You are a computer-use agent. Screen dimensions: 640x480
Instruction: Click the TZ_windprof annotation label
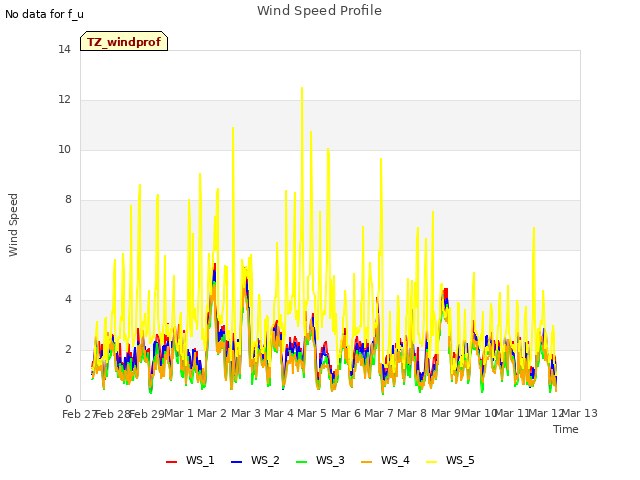tap(124, 42)
